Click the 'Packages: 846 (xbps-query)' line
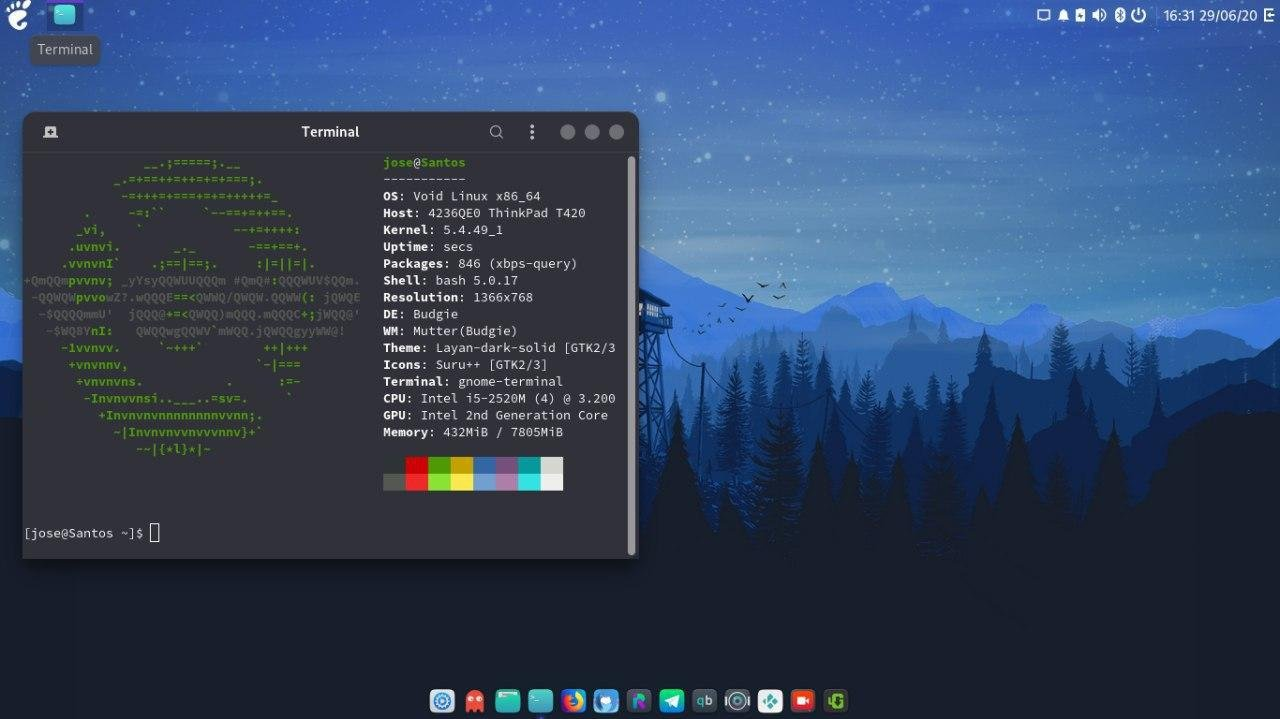The image size is (1280, 719). tap(480, 264)
